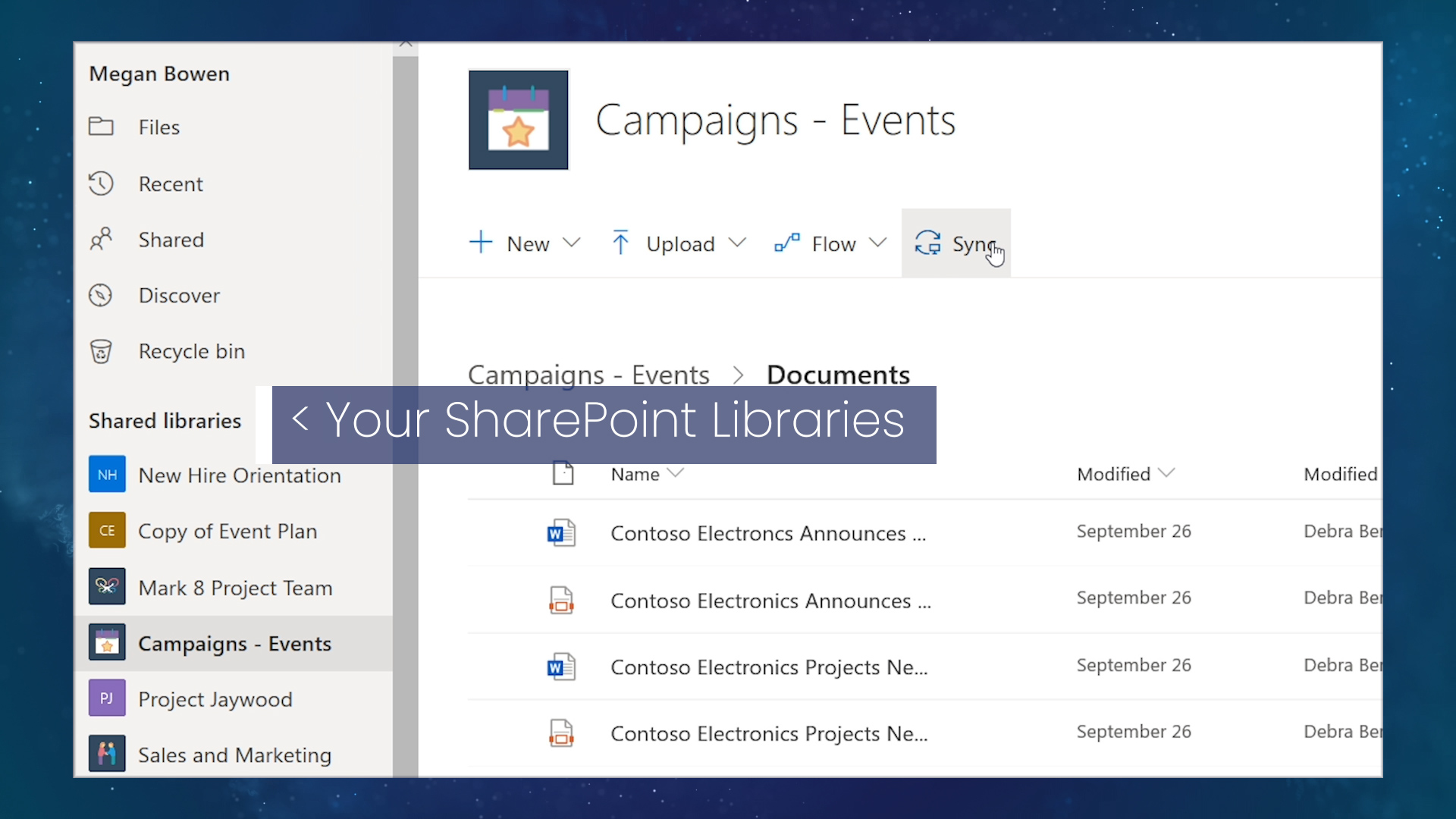
Task: Click the file type column header icon
Action: (x=563, y=473)
